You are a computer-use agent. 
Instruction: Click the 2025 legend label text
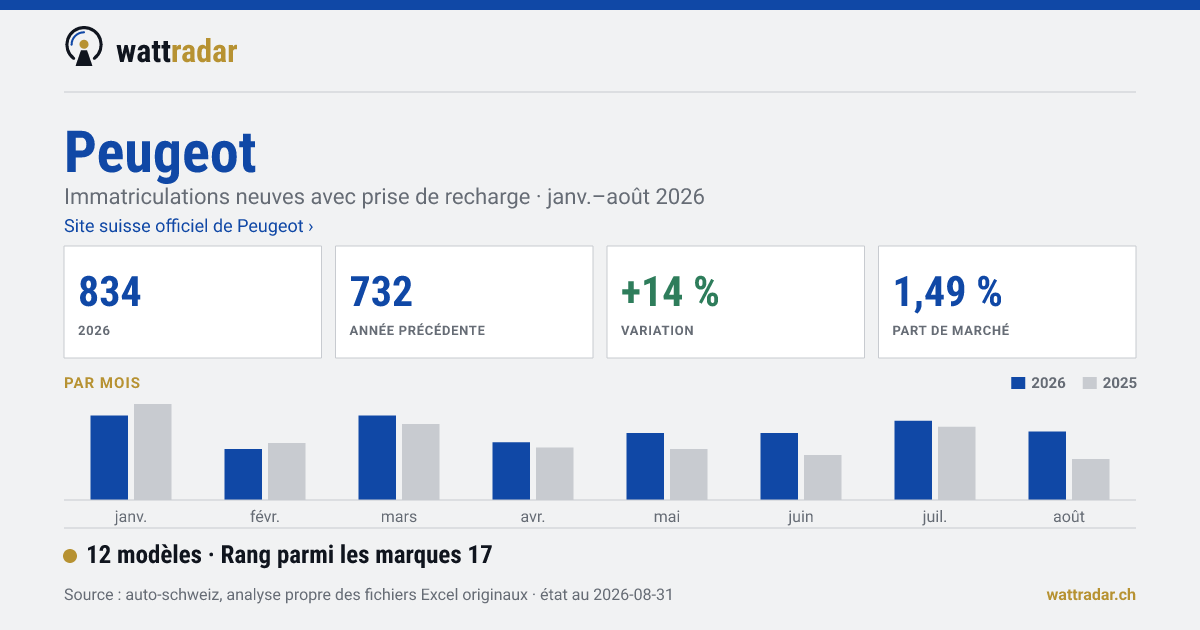tap(1119, 383)
